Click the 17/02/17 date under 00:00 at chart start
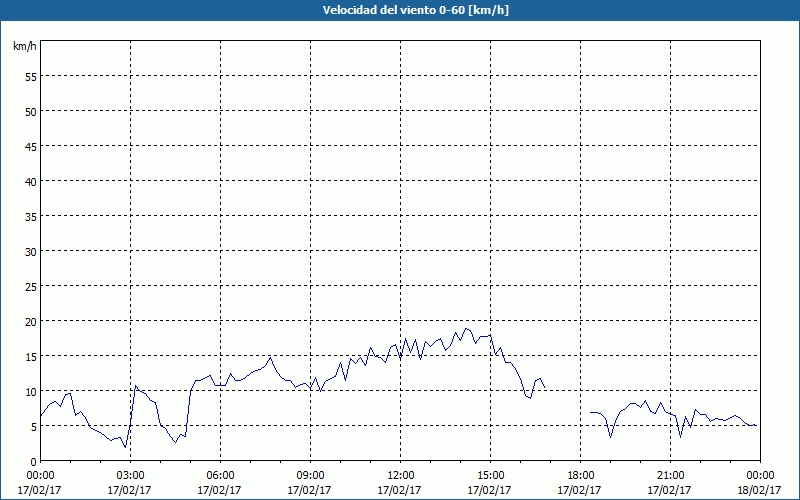The height and width of the screenshot is (500, 800). pyautogui.click(x=39, y=490)
